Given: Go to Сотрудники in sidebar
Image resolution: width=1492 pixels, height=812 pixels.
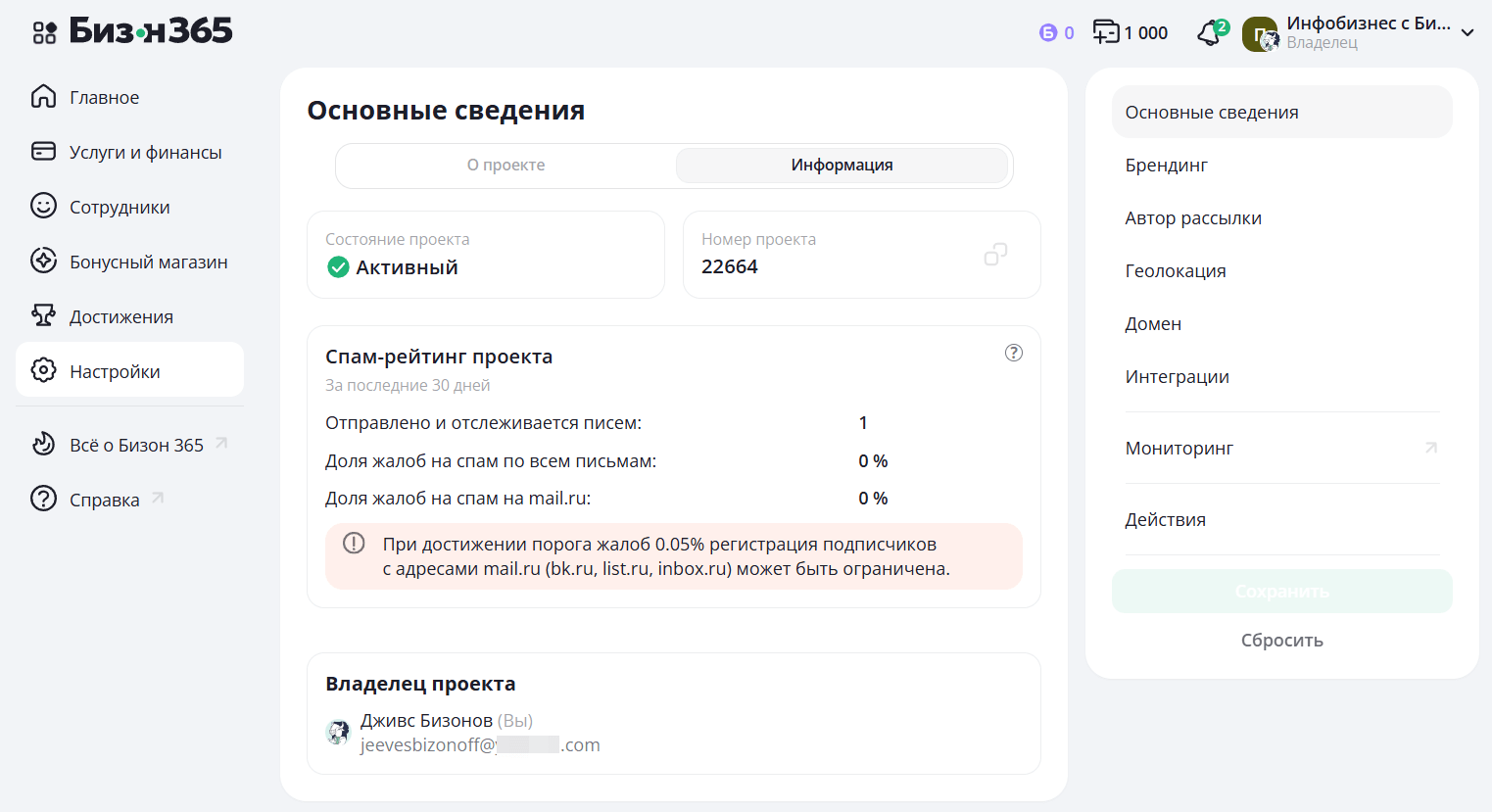Looking at the screenshot, I should coord(120,207).
